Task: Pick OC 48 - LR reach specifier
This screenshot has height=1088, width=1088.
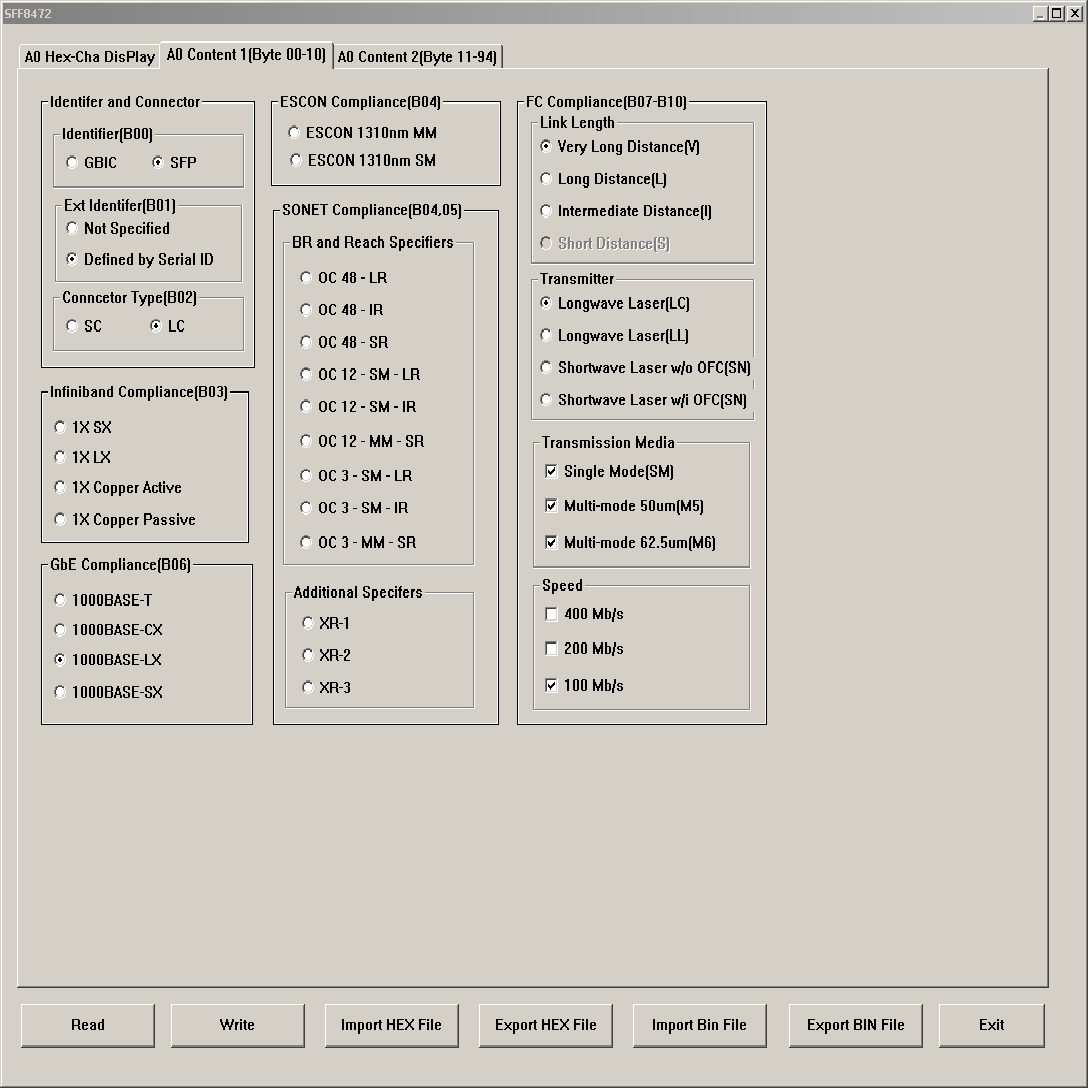Action: click(305, 278)
